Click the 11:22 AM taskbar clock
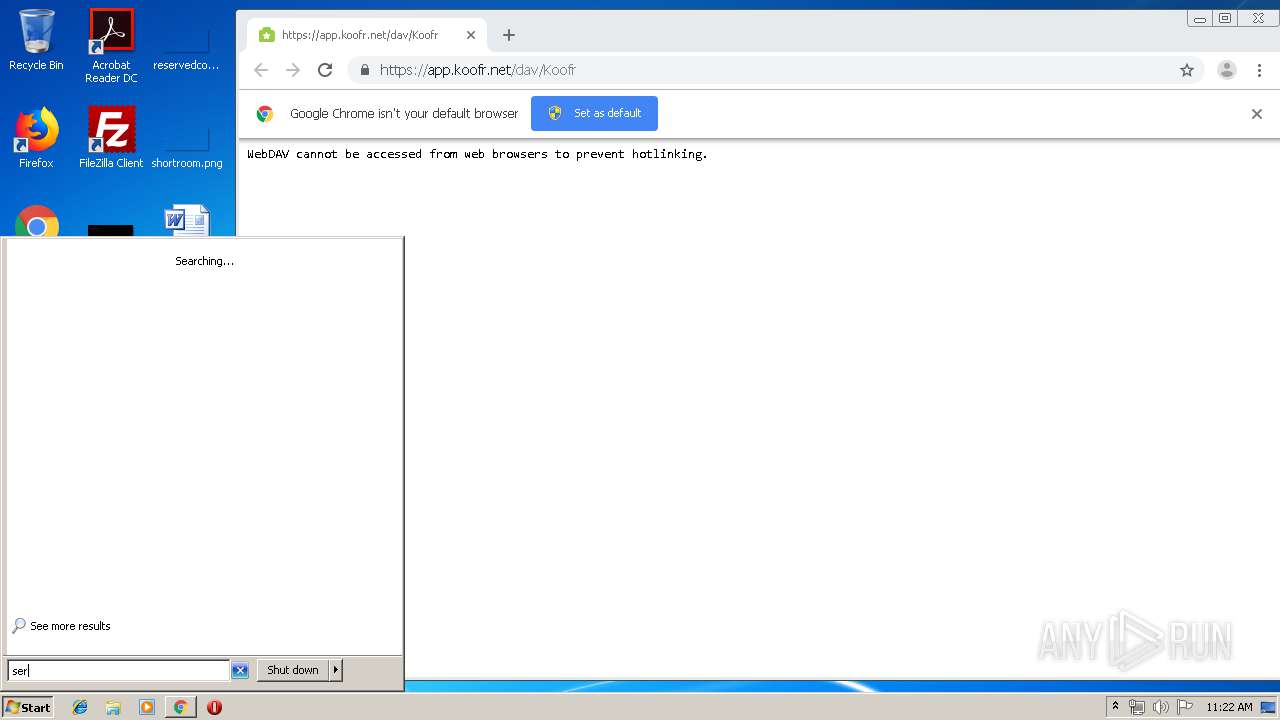1280x720 pixels. (1229, 707)
